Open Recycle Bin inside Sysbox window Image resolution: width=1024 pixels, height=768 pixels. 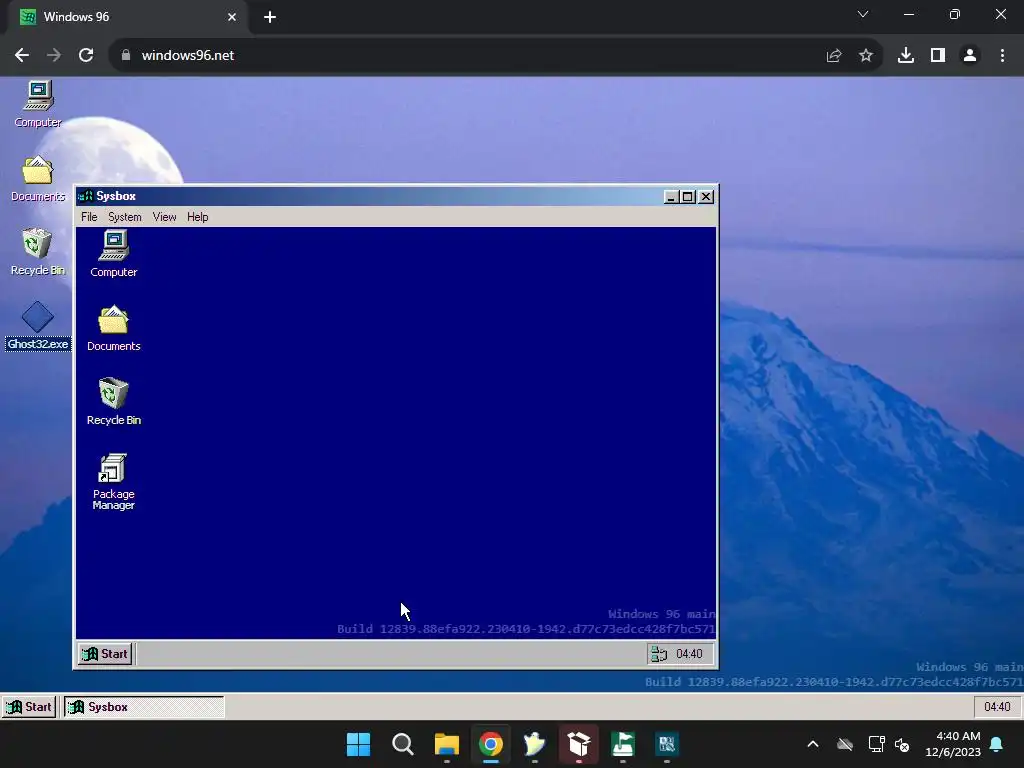click(114, 402)
